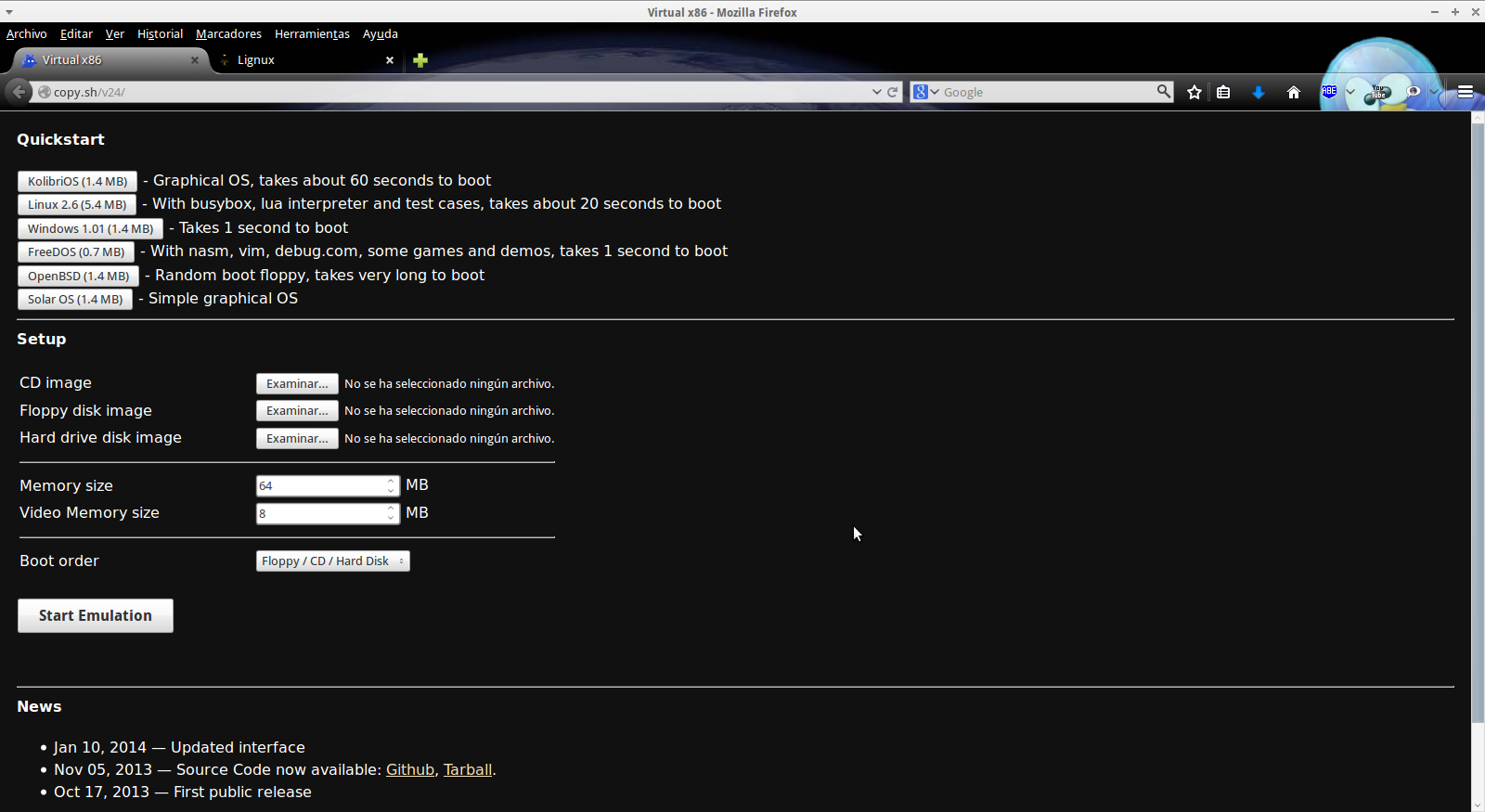Open the Firefox hamburger menu
The image size is (1485, 812).
[x=1466, y=92]
